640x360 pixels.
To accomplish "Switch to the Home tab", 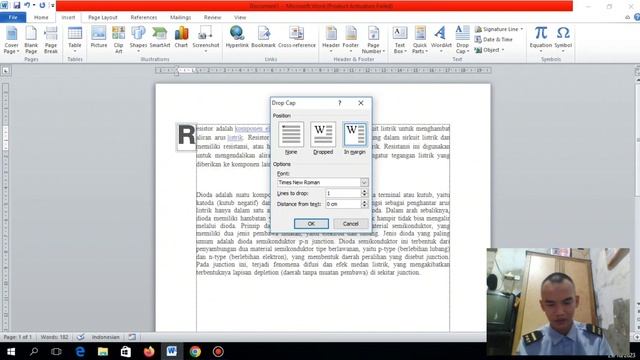I will click(41, 18).
